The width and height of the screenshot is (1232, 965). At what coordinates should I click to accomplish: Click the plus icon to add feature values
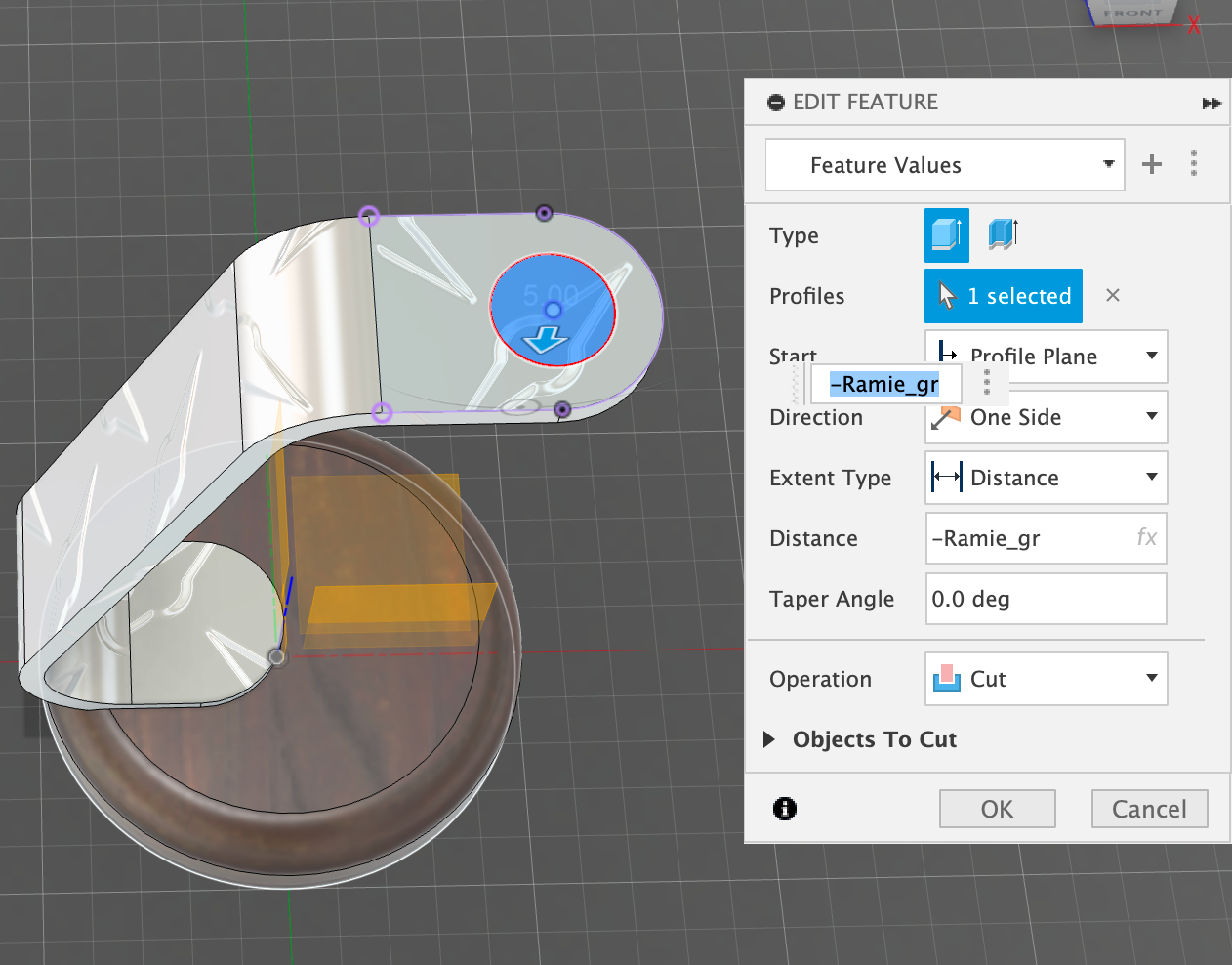pos(1152,164)
